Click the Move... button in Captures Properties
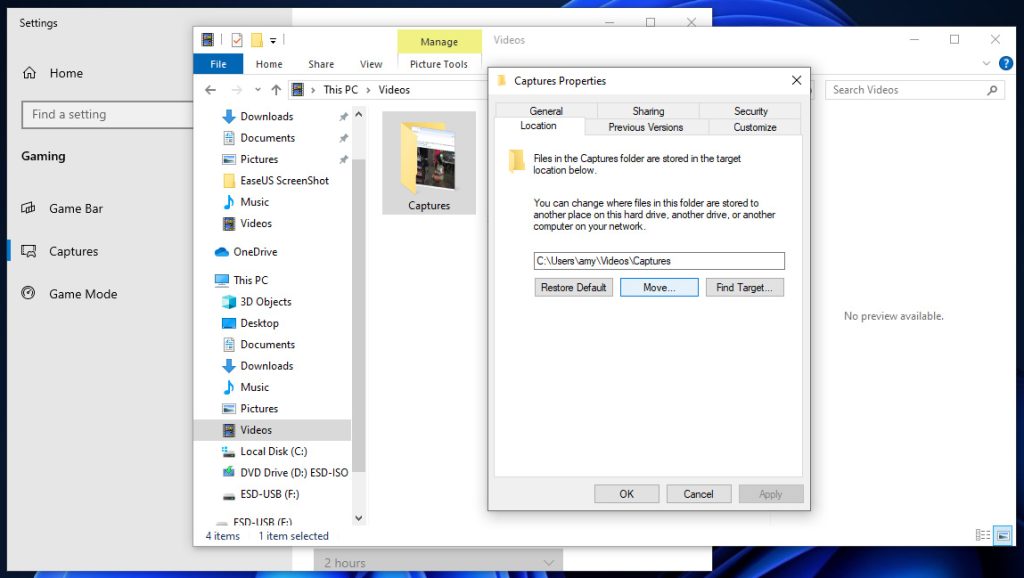Screen dimensions: 1024x578 pos(659,287)
